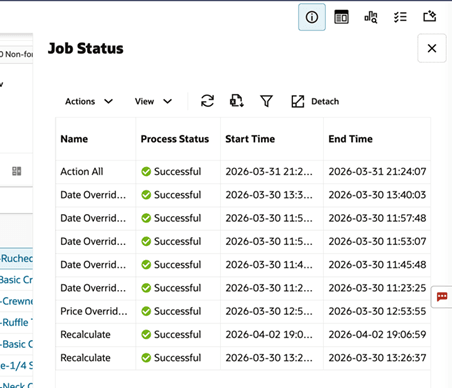This screenshot has width=452, height=388.
Task: Open the Ruffle link in left pane
Action: point(17,323)
